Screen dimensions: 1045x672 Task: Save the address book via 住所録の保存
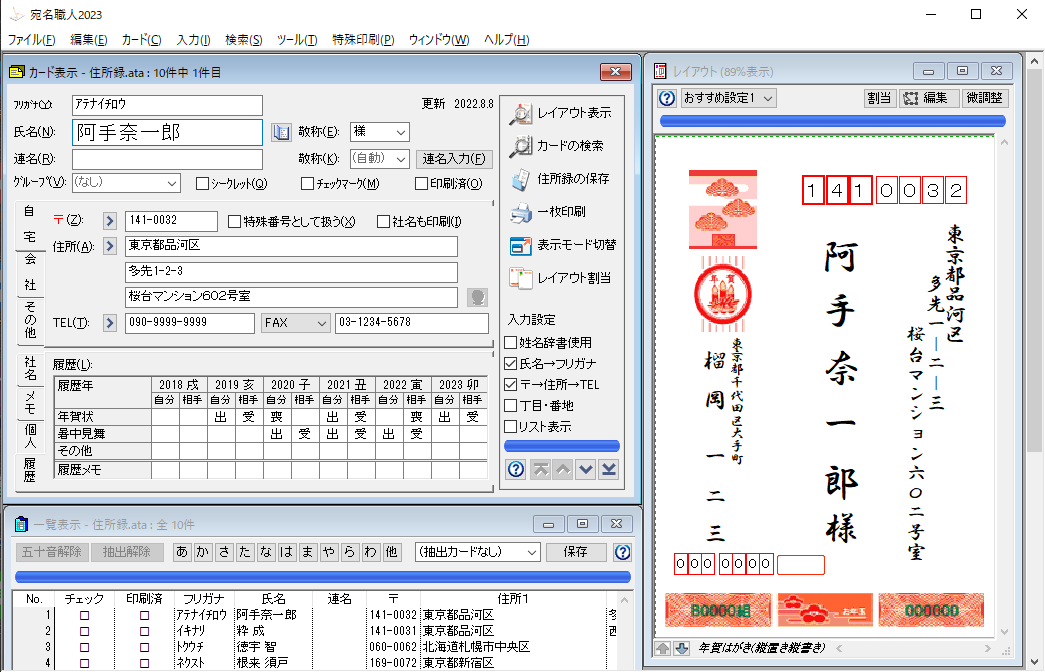coord(560,179)
